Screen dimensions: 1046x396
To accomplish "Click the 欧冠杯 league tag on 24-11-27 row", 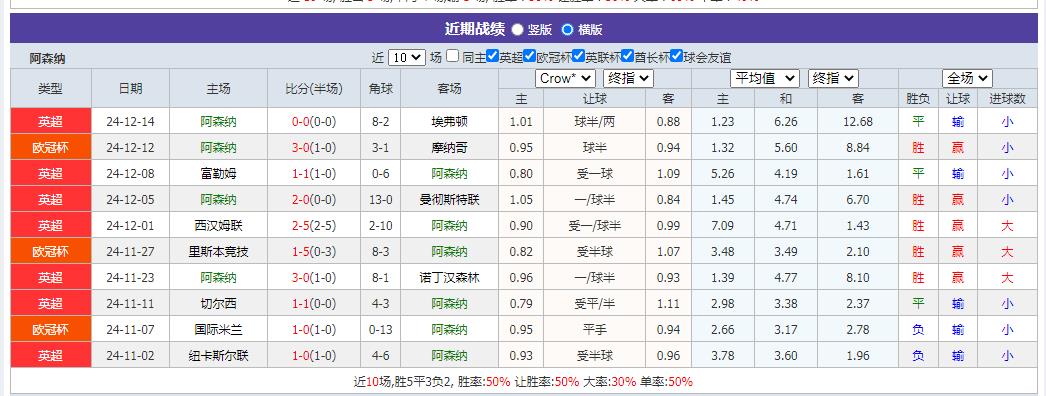I will (x=51, y=251).
